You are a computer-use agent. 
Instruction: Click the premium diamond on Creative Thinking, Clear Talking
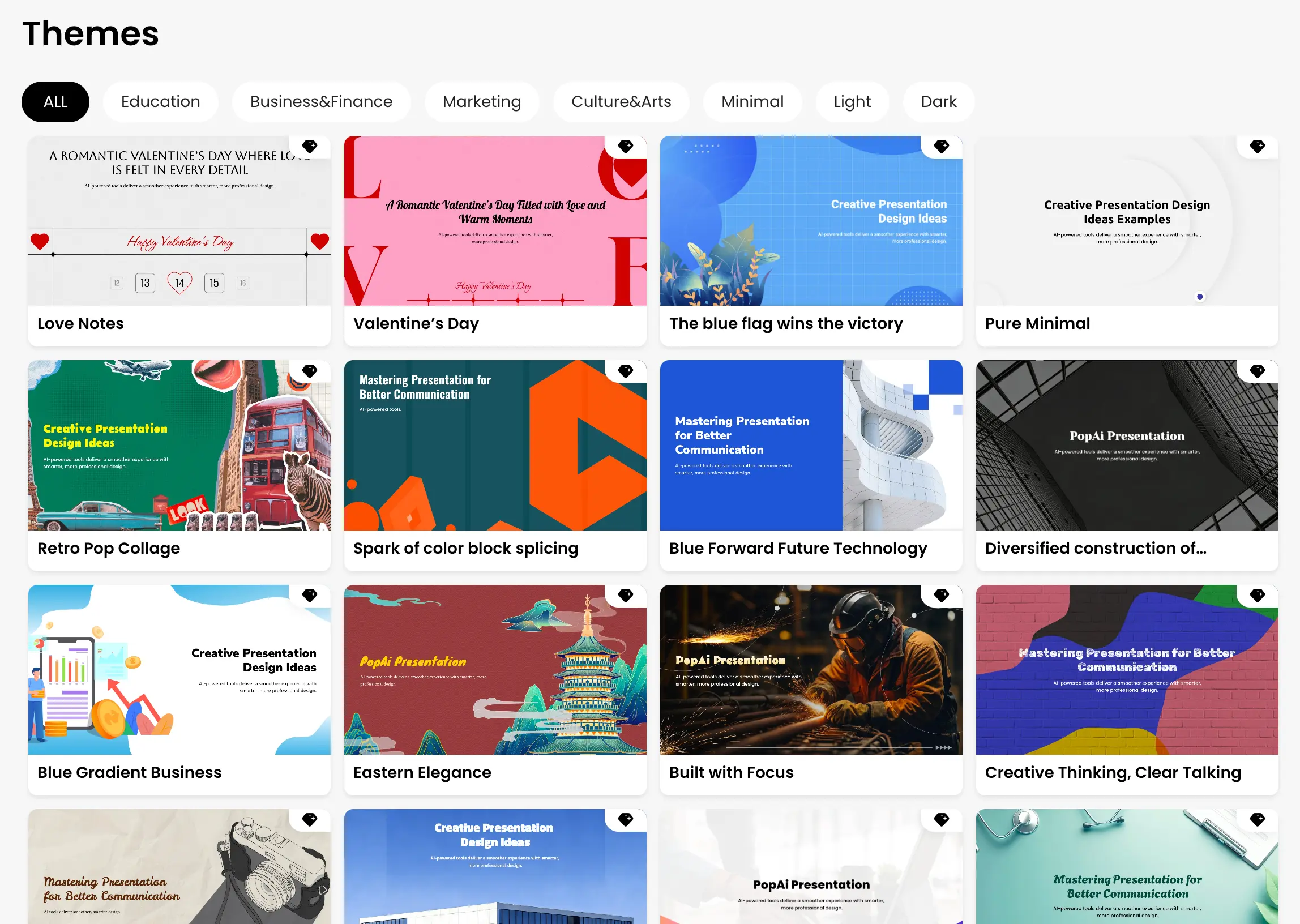point(1259,596)
